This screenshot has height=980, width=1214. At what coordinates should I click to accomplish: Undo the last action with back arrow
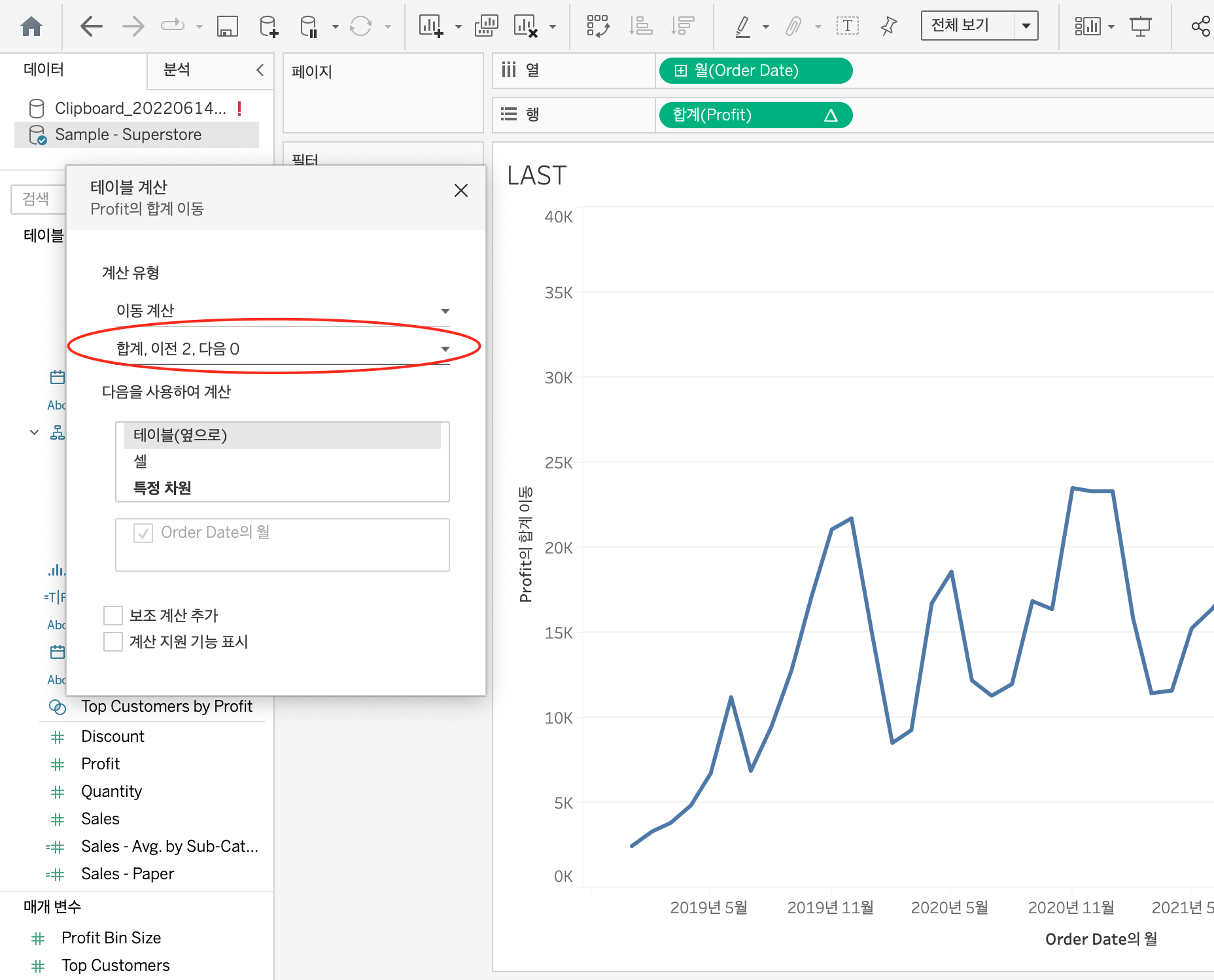tap(92, 26)
